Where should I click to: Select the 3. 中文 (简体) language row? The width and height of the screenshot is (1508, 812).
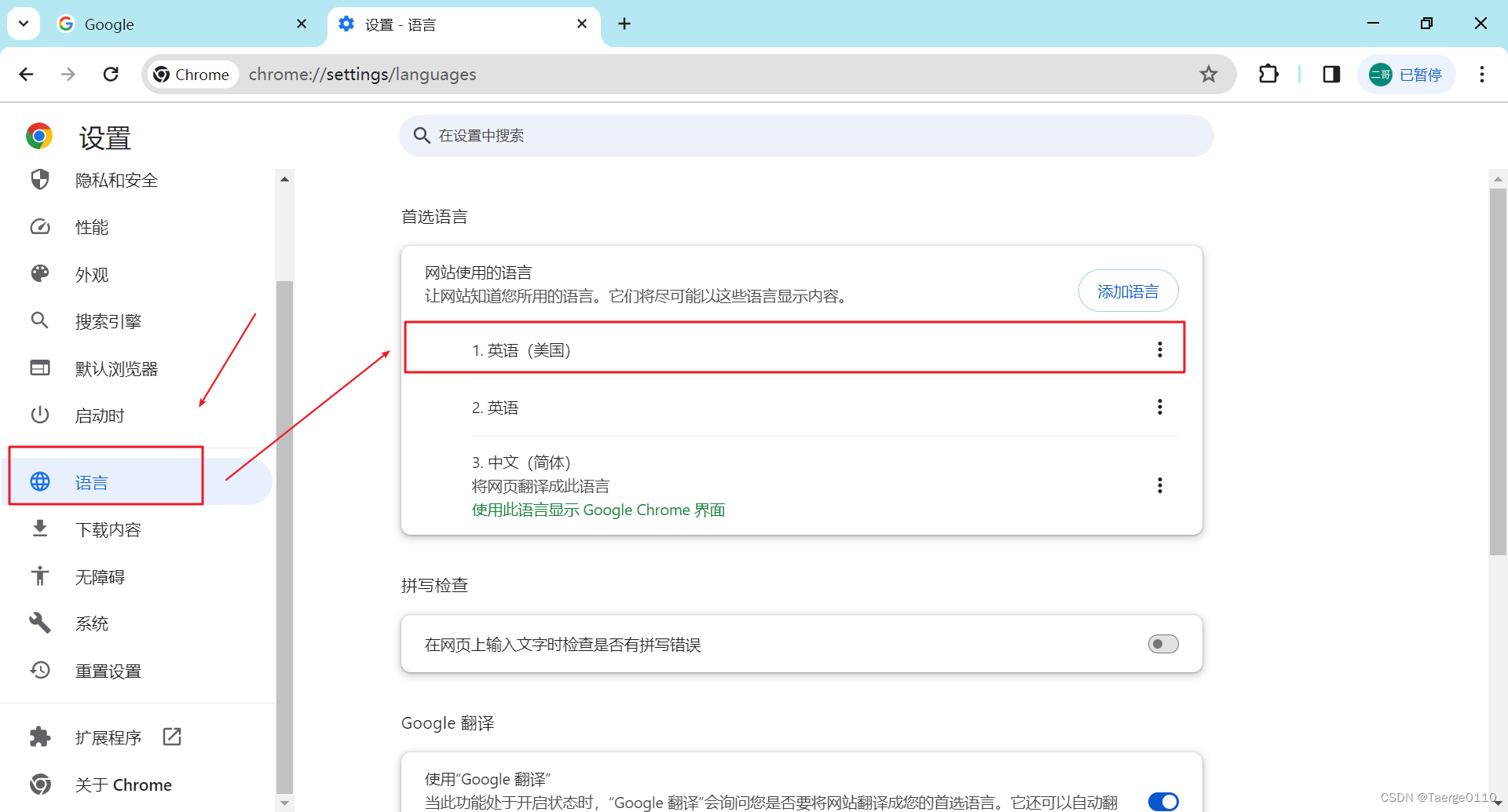point(802,485)
